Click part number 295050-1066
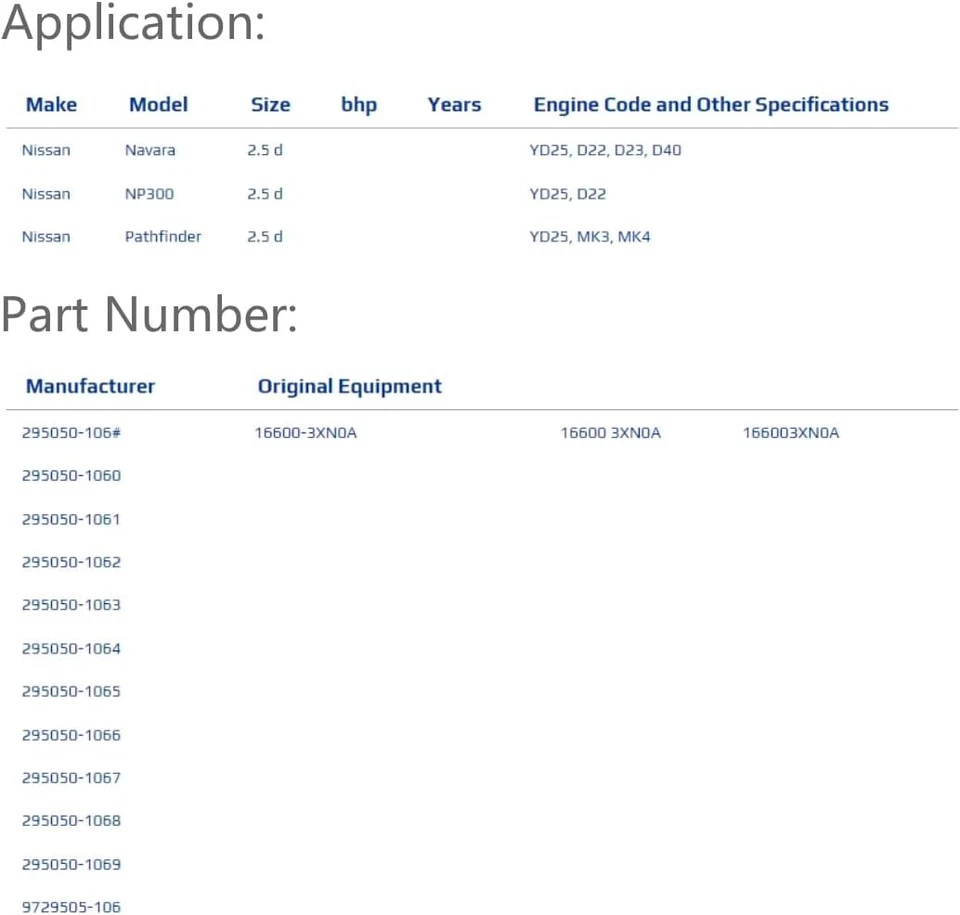Viewport: 960px width, 915px height. click(x=71, y=736)
